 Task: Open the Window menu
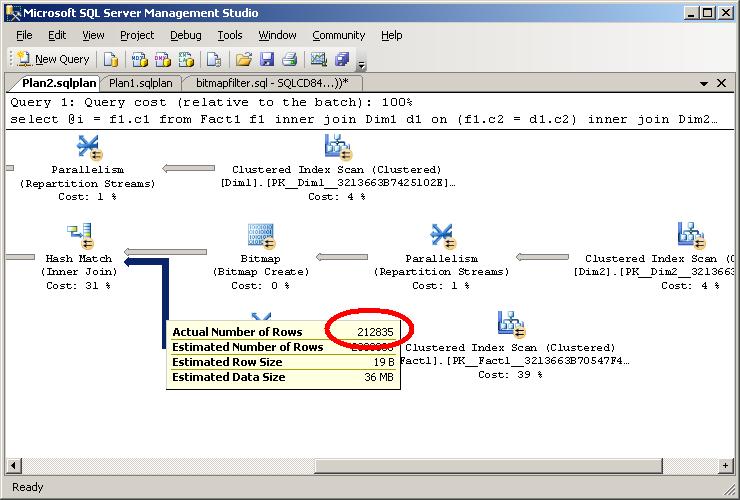click(277, 35)
